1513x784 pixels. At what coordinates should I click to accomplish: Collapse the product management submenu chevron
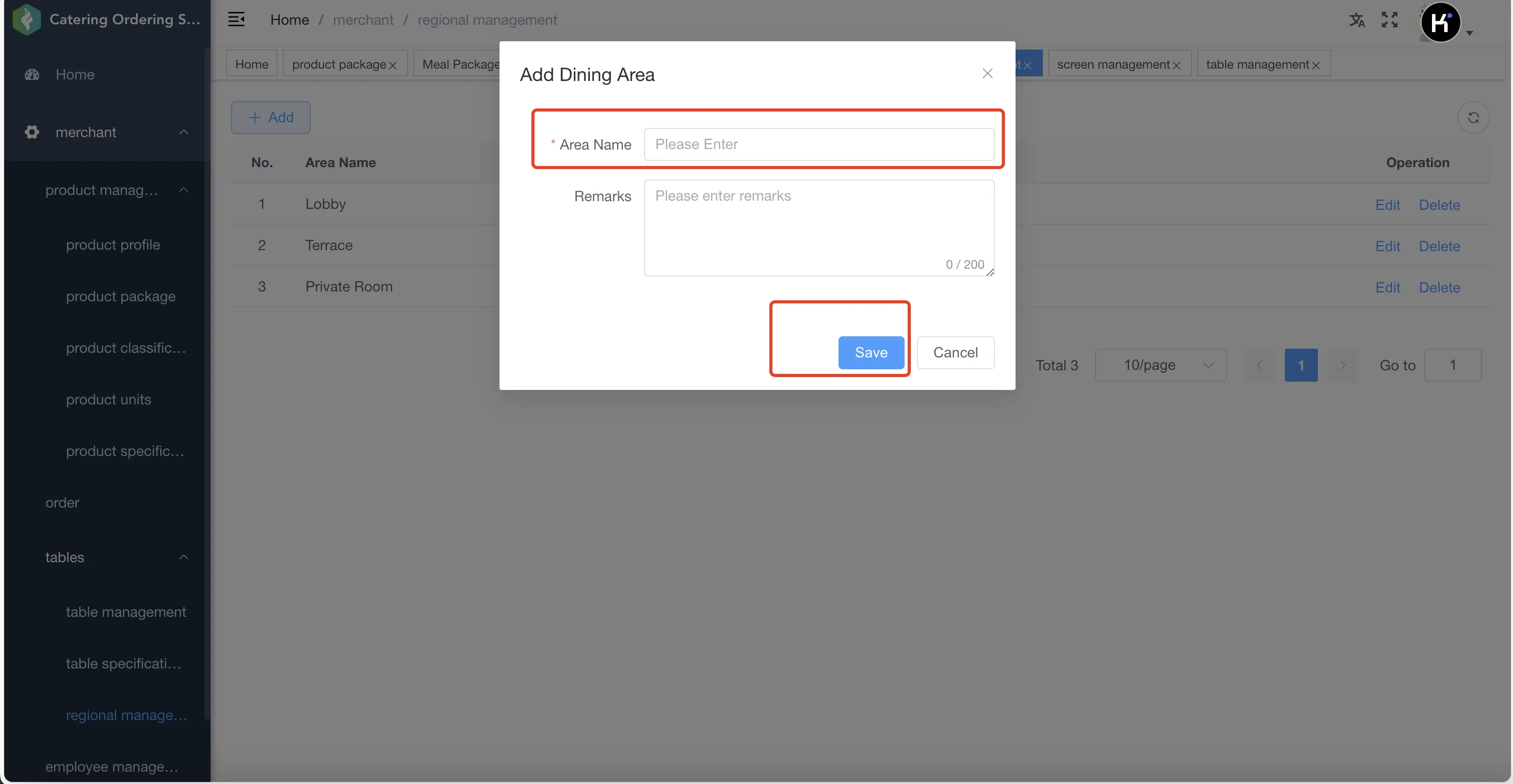tap(184, 190)
